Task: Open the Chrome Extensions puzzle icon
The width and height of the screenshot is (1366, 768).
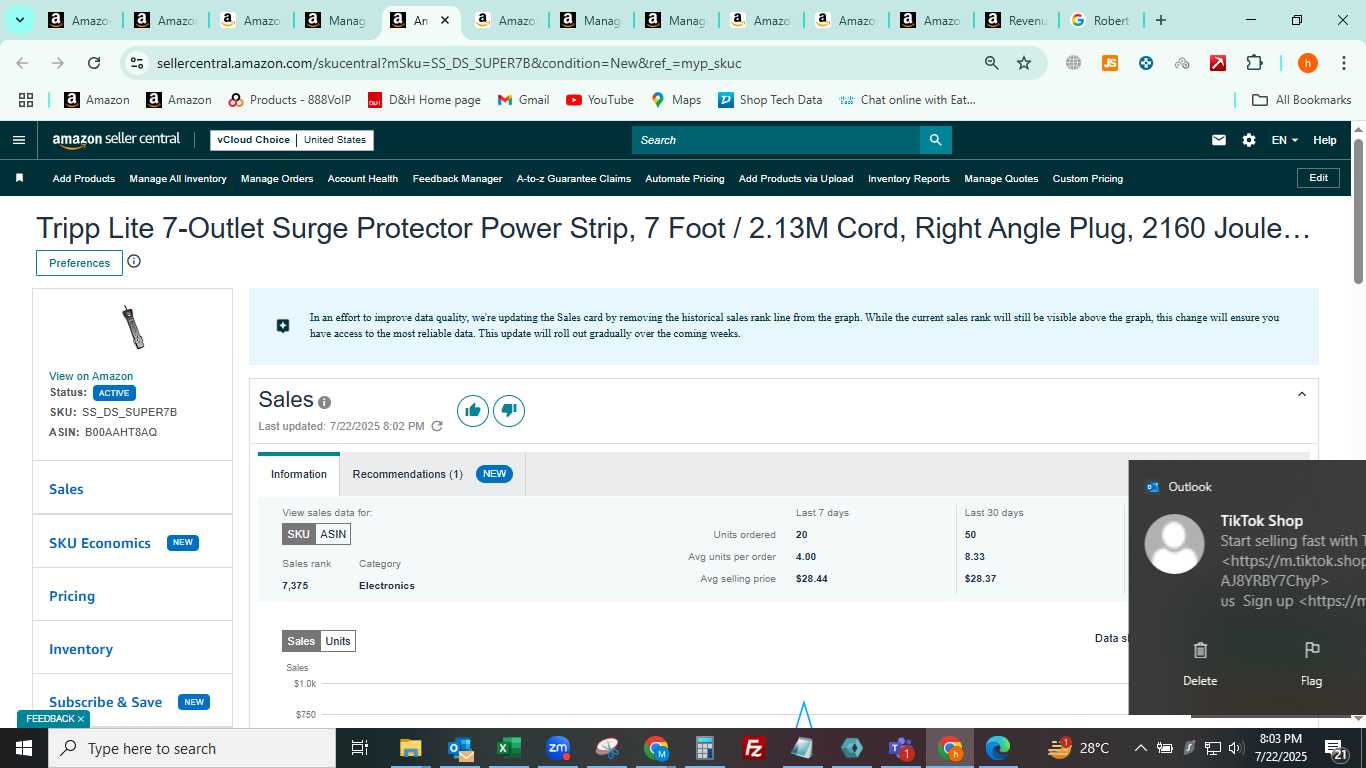Action: (1254, 63)
